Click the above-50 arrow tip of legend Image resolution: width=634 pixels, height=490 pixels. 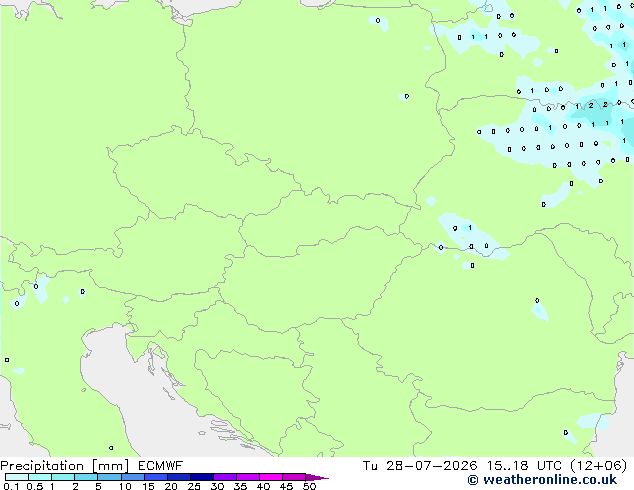pos(317,478)
